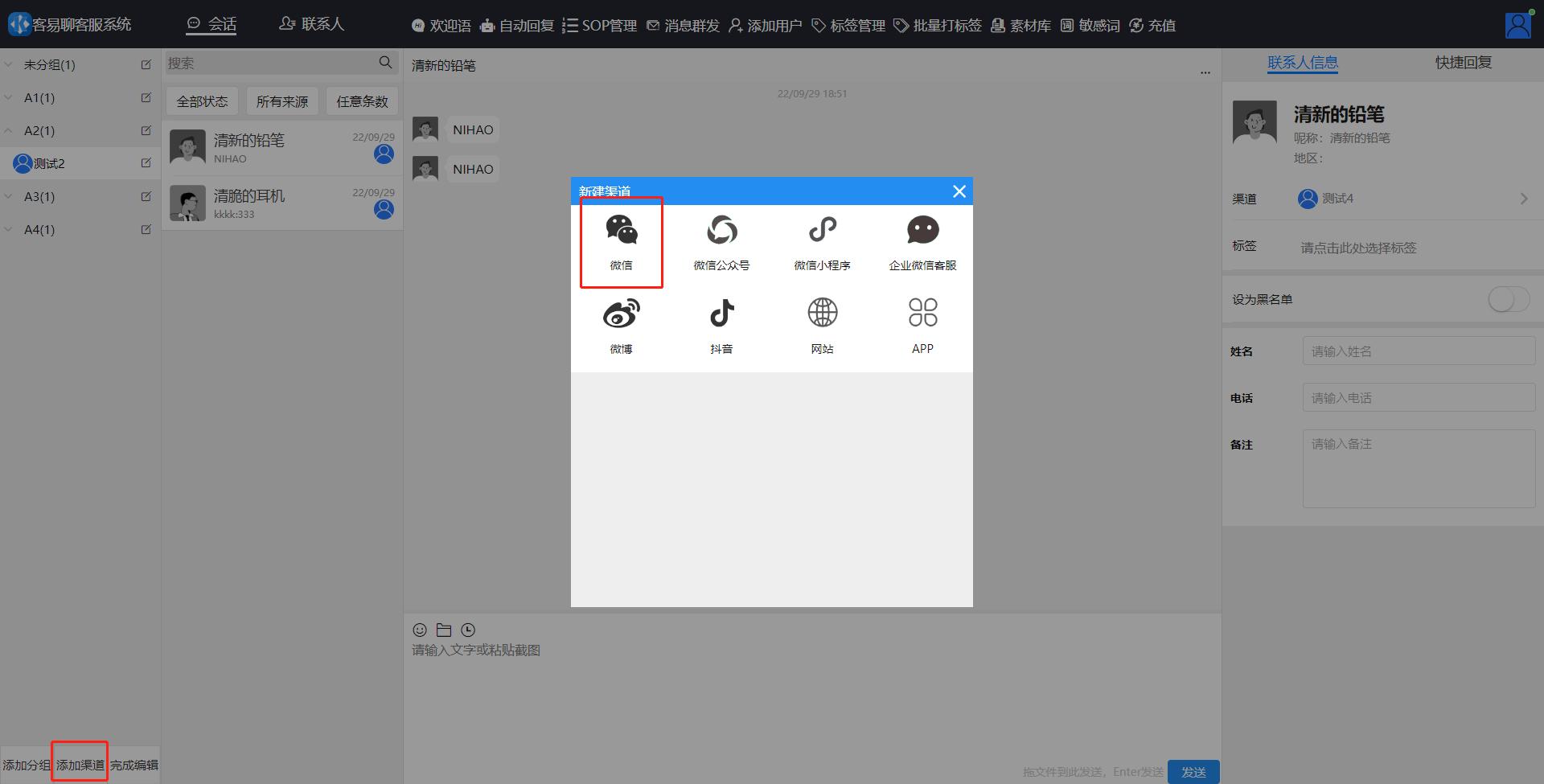Open the 敏感词 menu
Image resolution: width=1544 pixels, height=784 pixels.
tap(1090, 26)
